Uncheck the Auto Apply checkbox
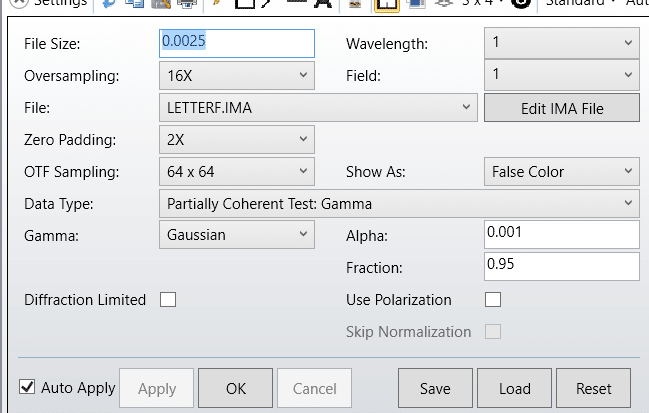Image resolution: width=649 pixels, height=413 pixels. point(28,388)
